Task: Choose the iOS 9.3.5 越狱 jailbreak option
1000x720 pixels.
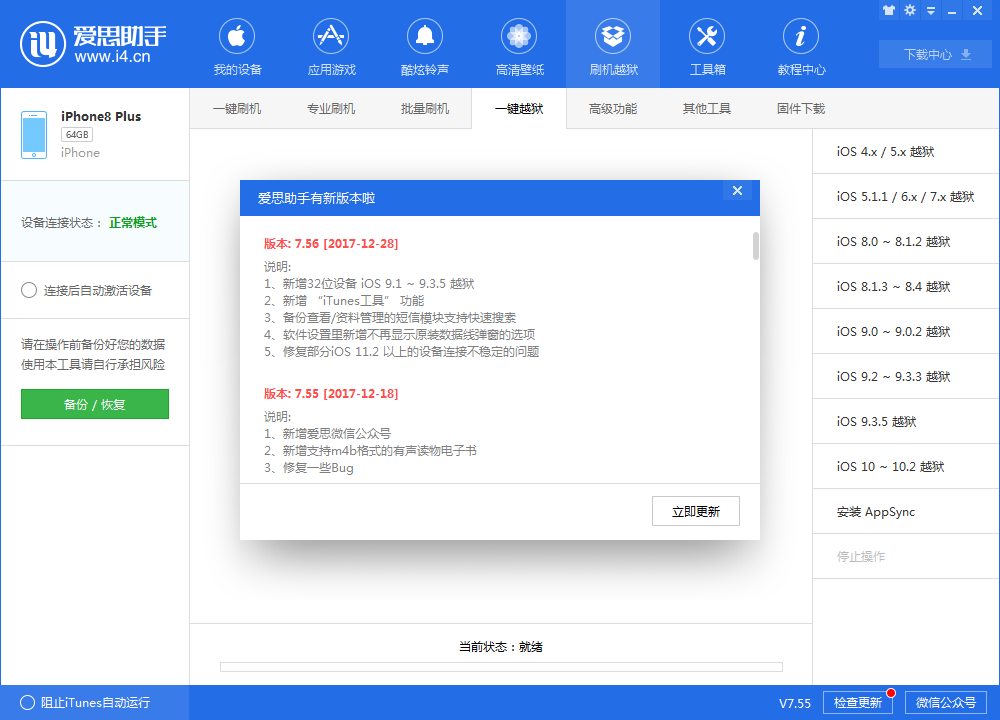Action: pos(904,421)
